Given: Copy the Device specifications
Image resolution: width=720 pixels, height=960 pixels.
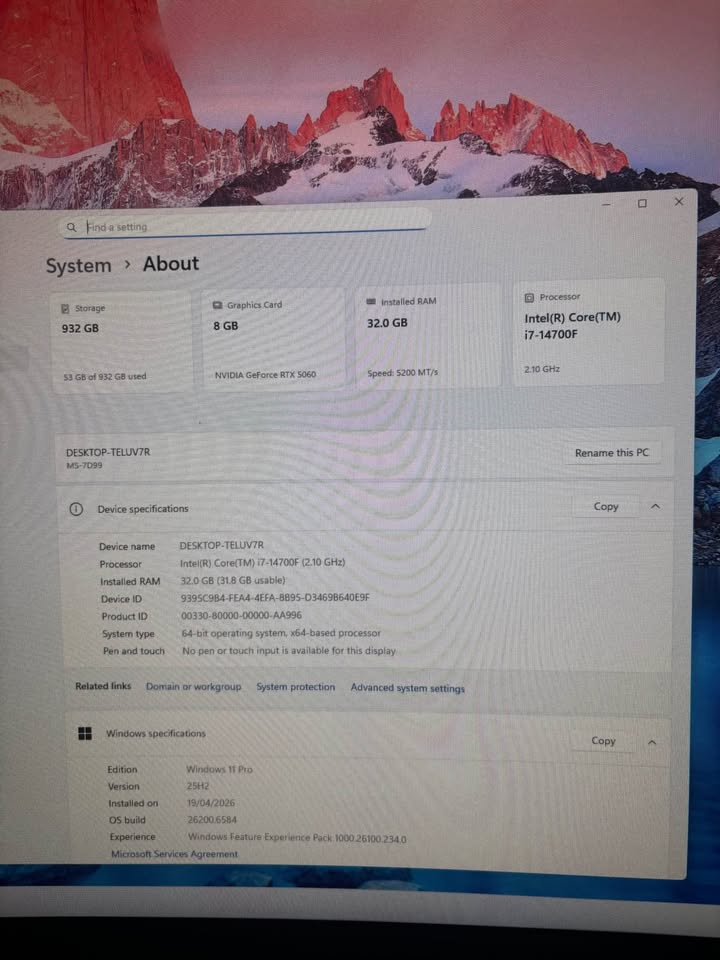Looking at the screenshot, I should tap(606, 506).
